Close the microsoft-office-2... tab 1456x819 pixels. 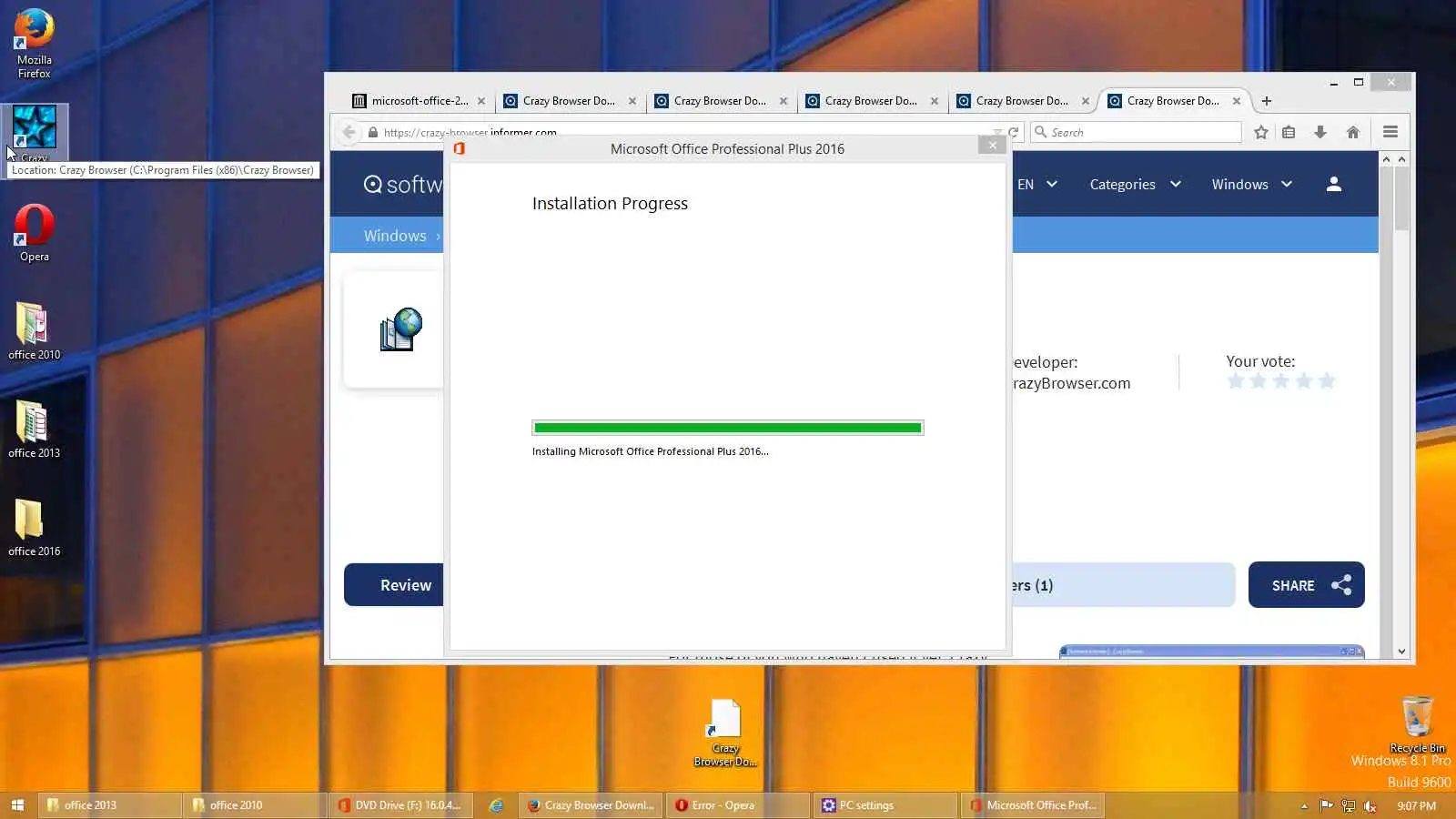pos(481,101)
